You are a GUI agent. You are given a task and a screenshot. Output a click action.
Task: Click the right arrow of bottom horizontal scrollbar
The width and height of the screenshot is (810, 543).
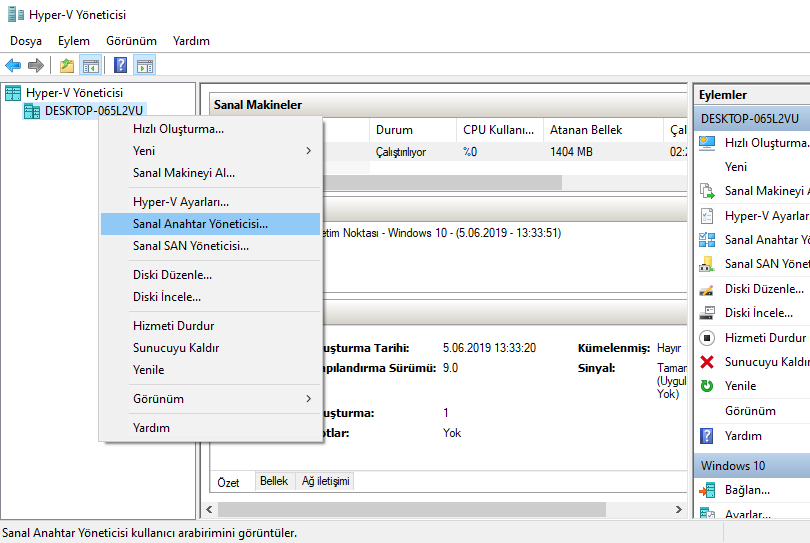[678, 509]
